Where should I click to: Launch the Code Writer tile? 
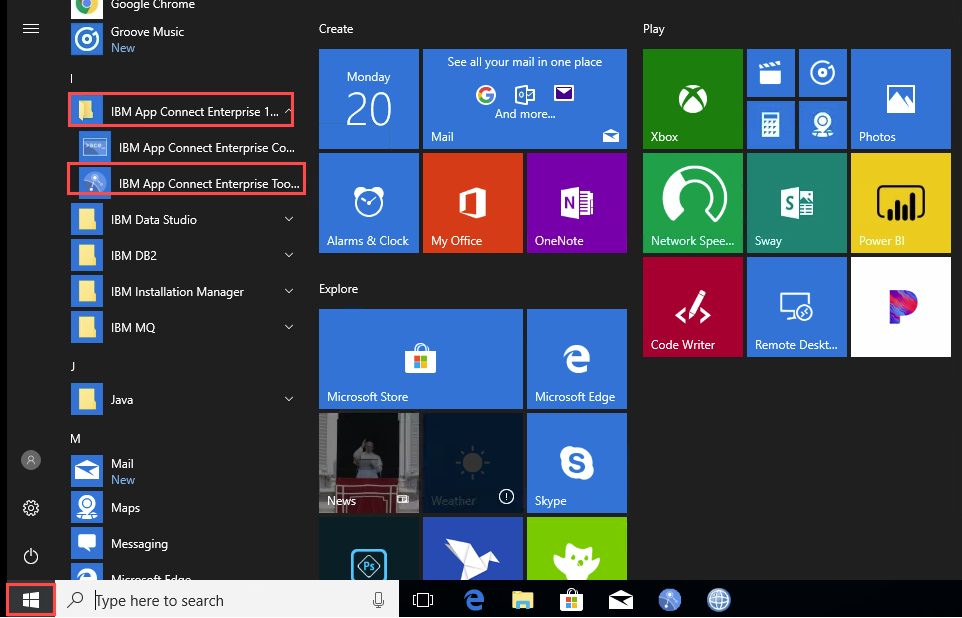pos(693,307)
